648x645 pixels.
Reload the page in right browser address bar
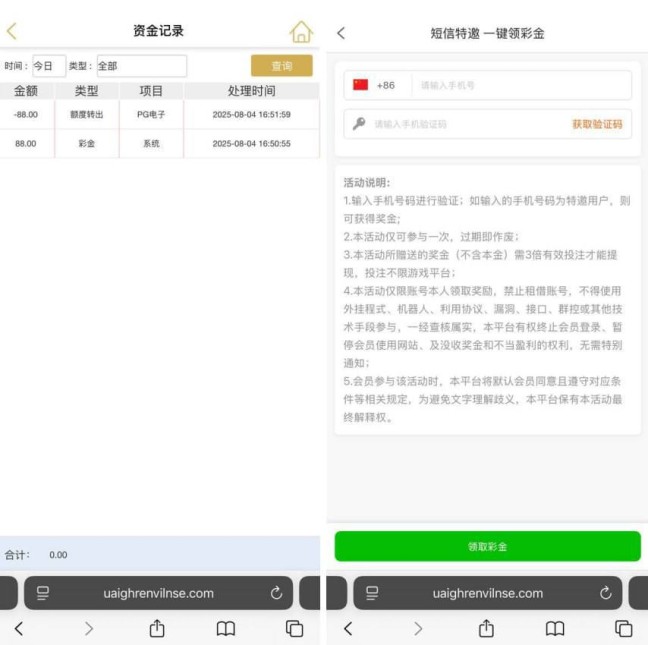coord(605,593)
